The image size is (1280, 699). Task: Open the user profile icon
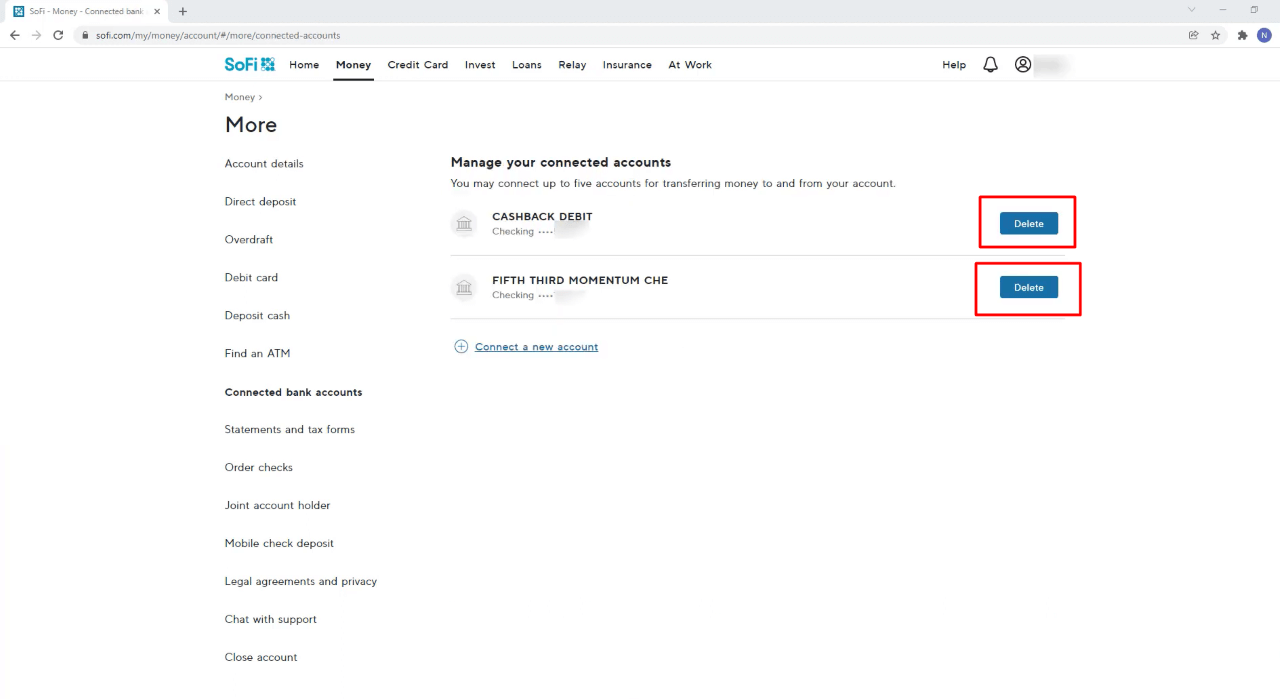[x=1022, y=64]
